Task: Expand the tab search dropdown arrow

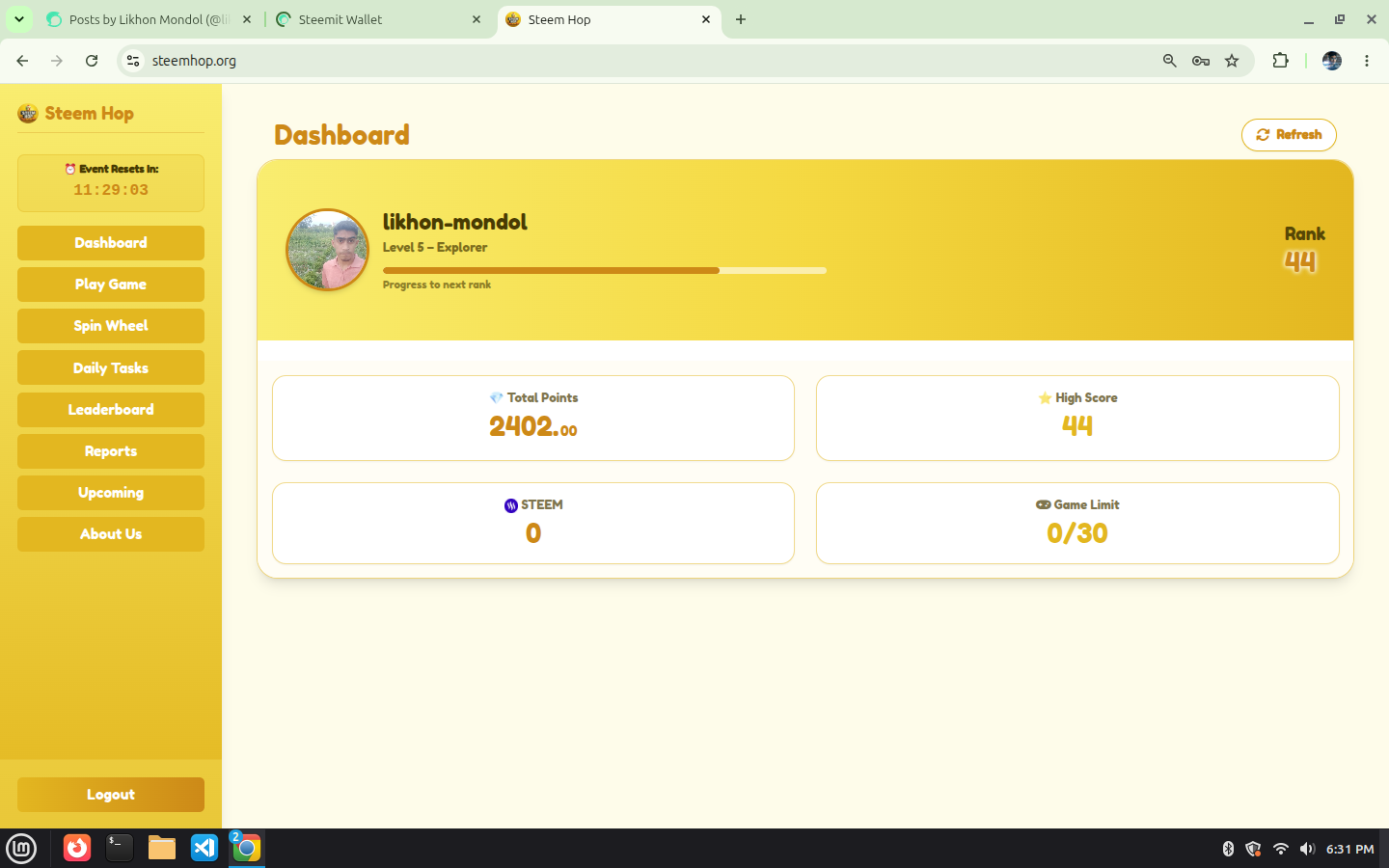Action: [x=19, y=19]
